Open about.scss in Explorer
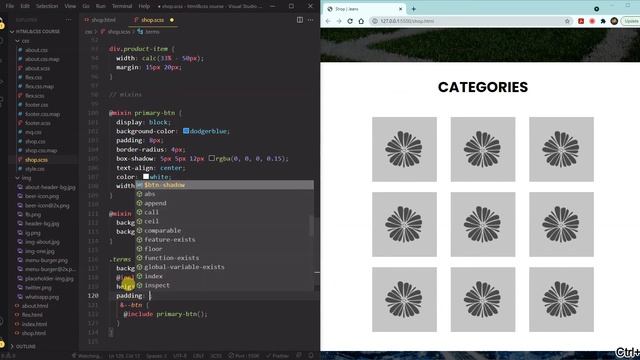Viewport: 640px width, 360px height. click(37, 68)
